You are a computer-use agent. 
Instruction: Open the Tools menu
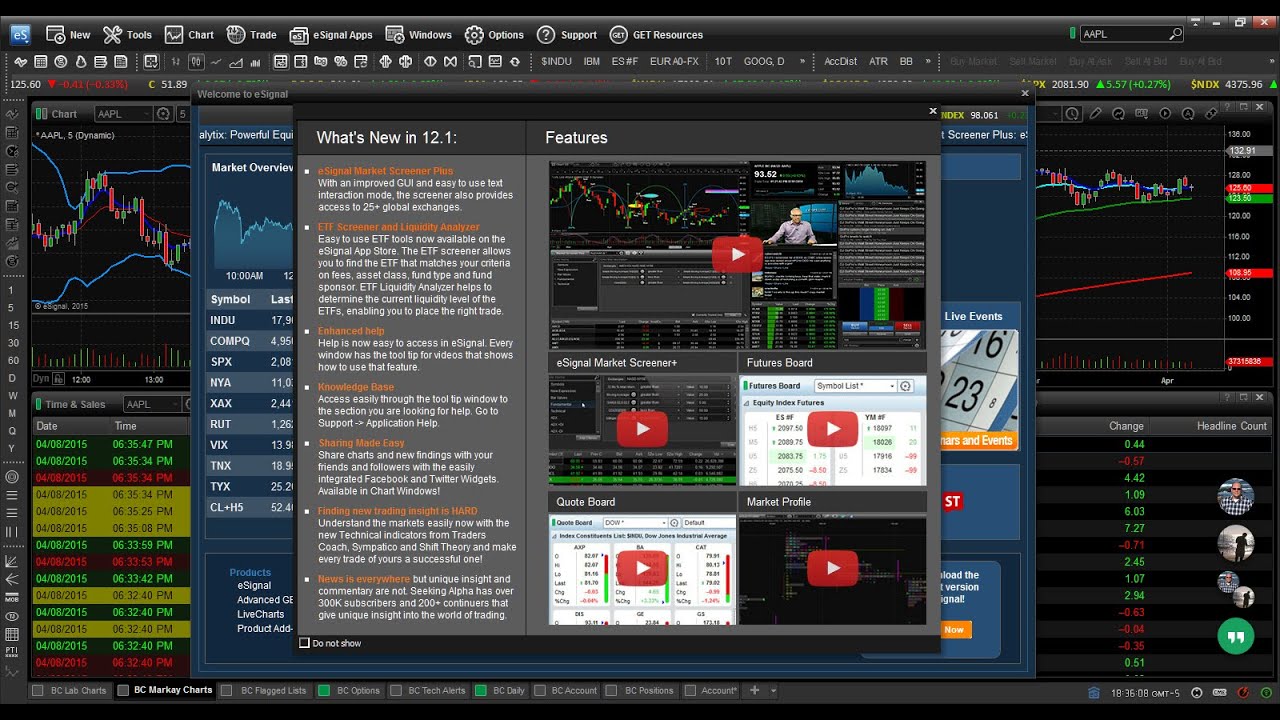[x=127, y=35]
